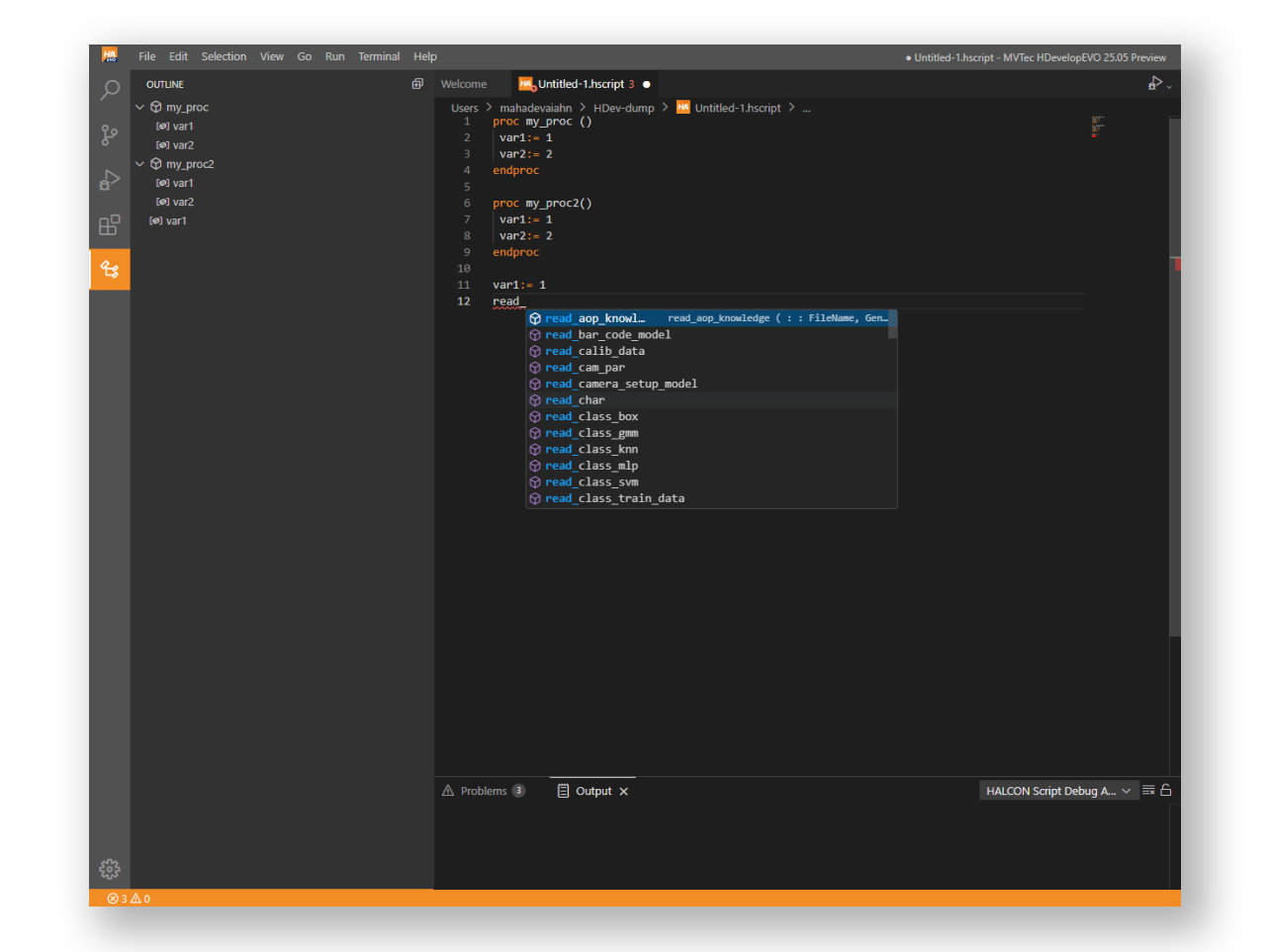Click the errors and warnings status indicator
1270x952 pixels.
click(129, 899)
